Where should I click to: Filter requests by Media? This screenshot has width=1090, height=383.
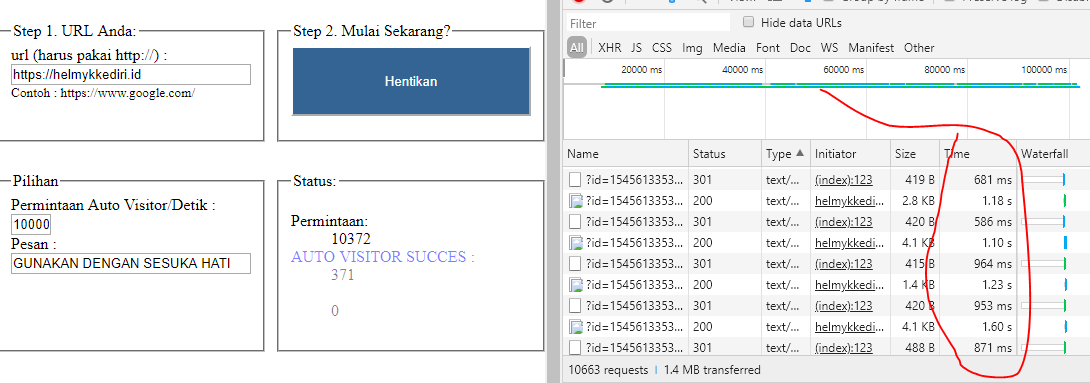pos(729,48)
